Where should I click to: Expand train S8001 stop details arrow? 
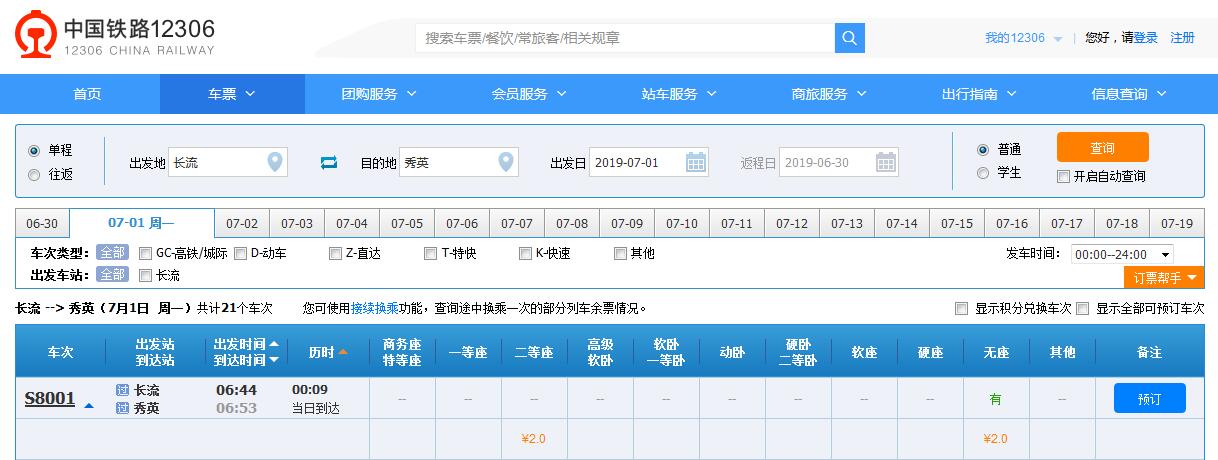pos(89,406)
